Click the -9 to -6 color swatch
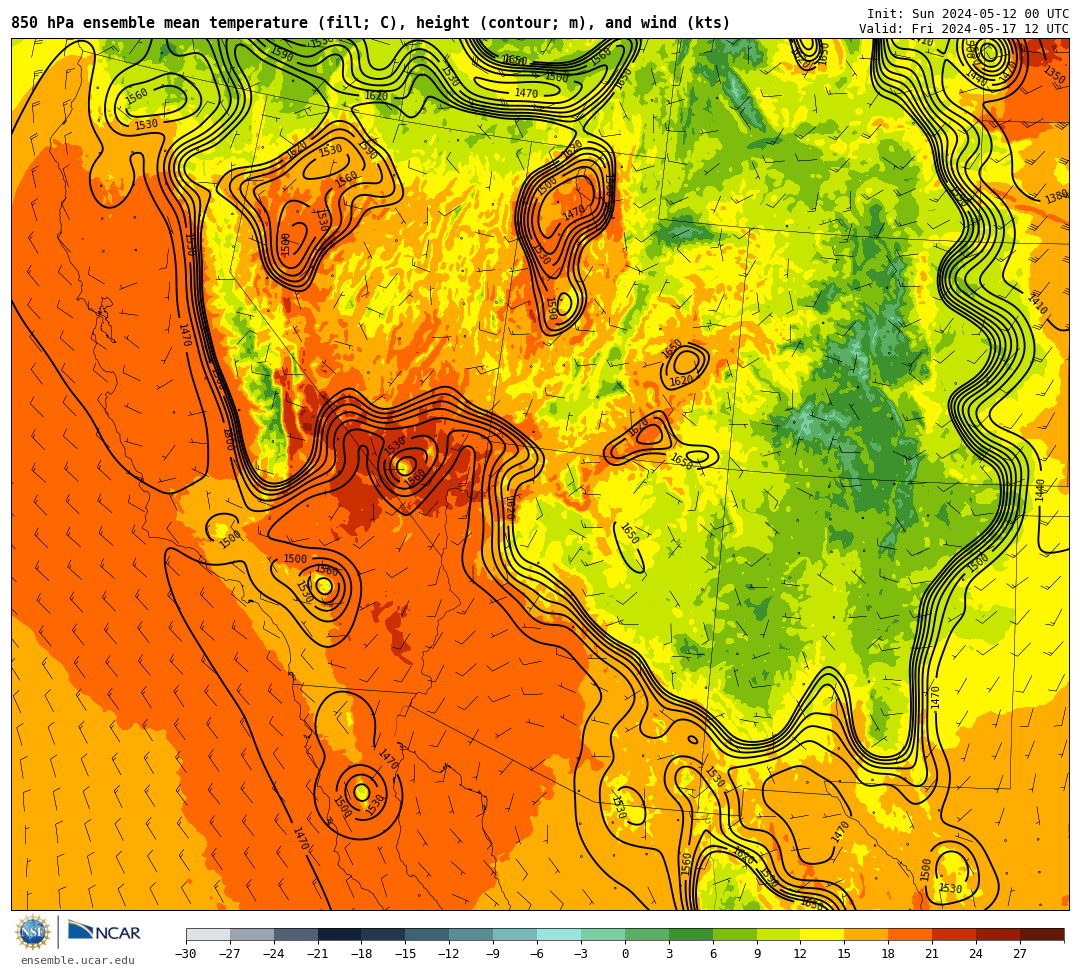1080x973 pixels. pyautogui.click(x=515, y=934)
